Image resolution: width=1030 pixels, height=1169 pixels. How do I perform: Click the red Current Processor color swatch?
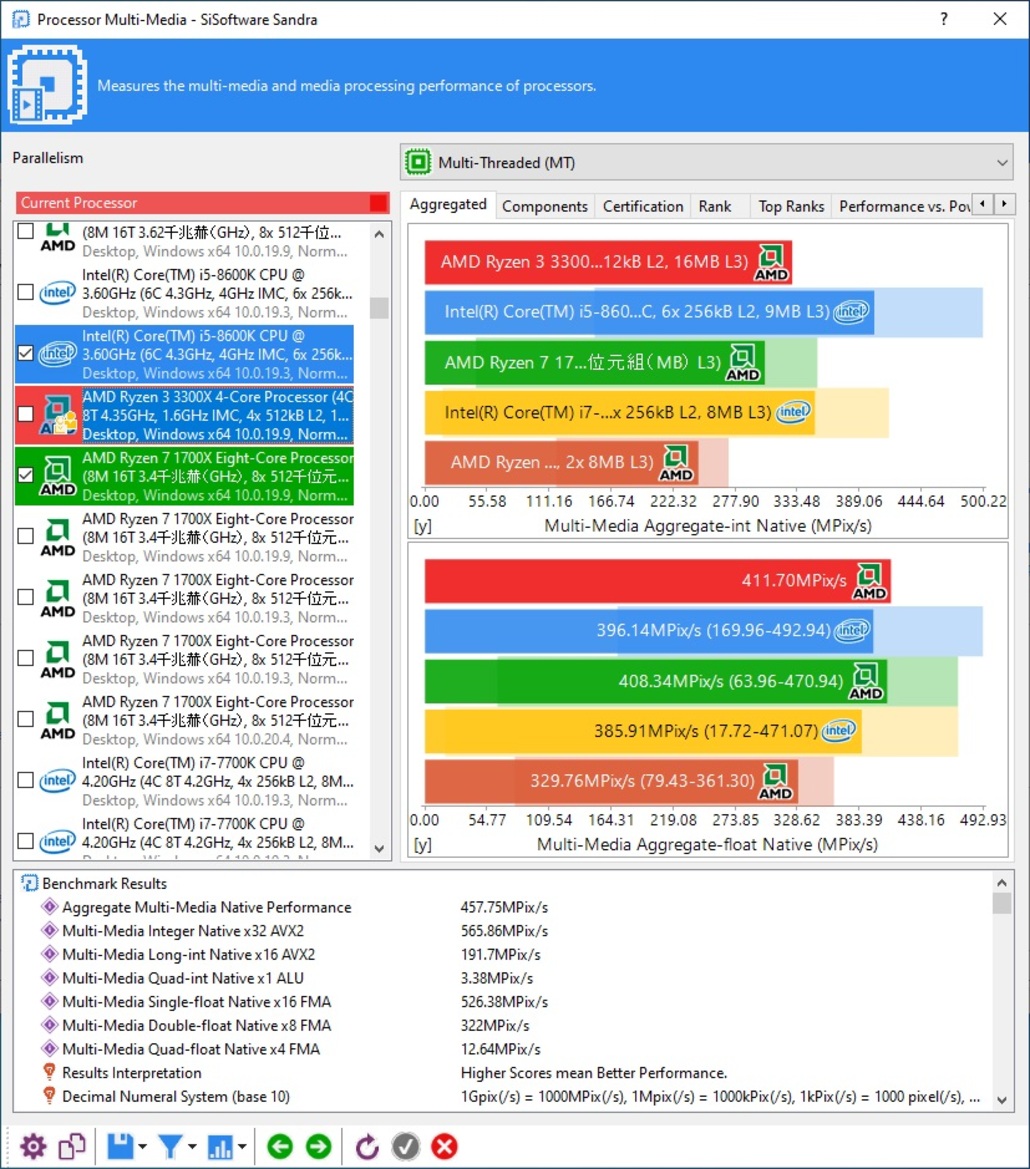(x=379, y=203)
